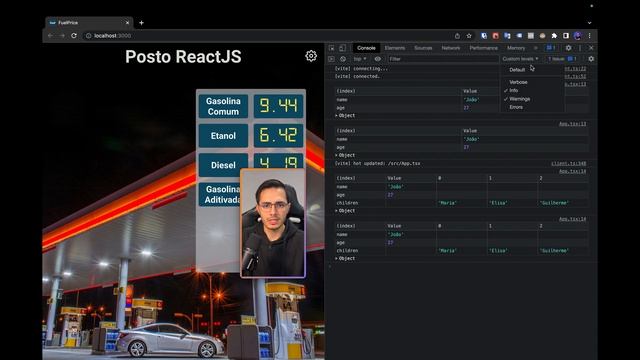The width and height of the screenshot is (640, 360).
Task: Create a live expression with the eye icon
Action: 378,59
